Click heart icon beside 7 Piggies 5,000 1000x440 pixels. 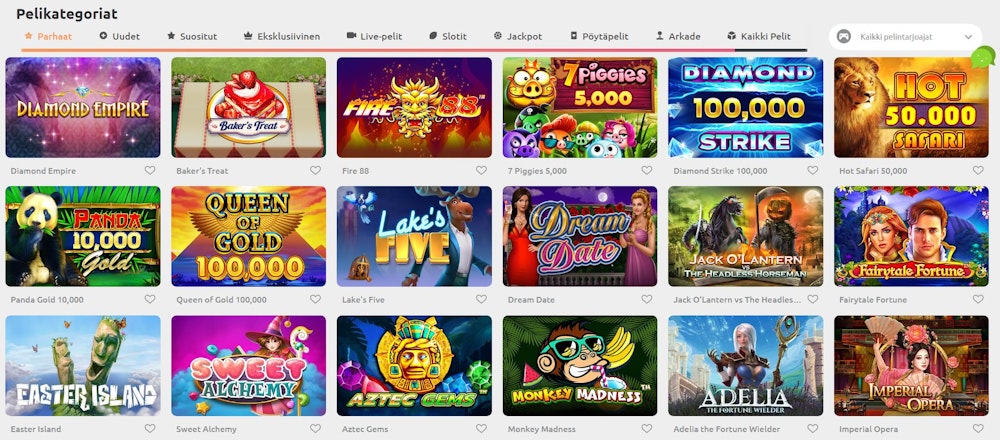click(647, 170)
